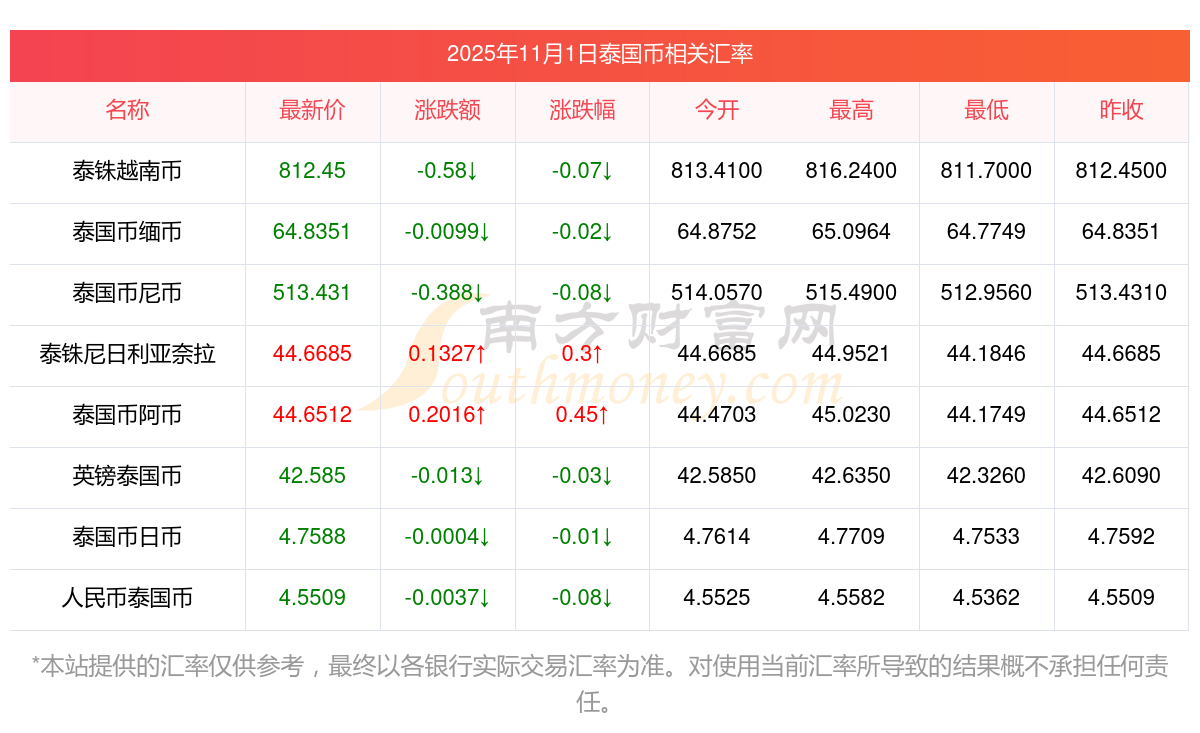Screen dimensions: 1200x733
Task: Click opening value 4.5525
Action: [717, 598]
